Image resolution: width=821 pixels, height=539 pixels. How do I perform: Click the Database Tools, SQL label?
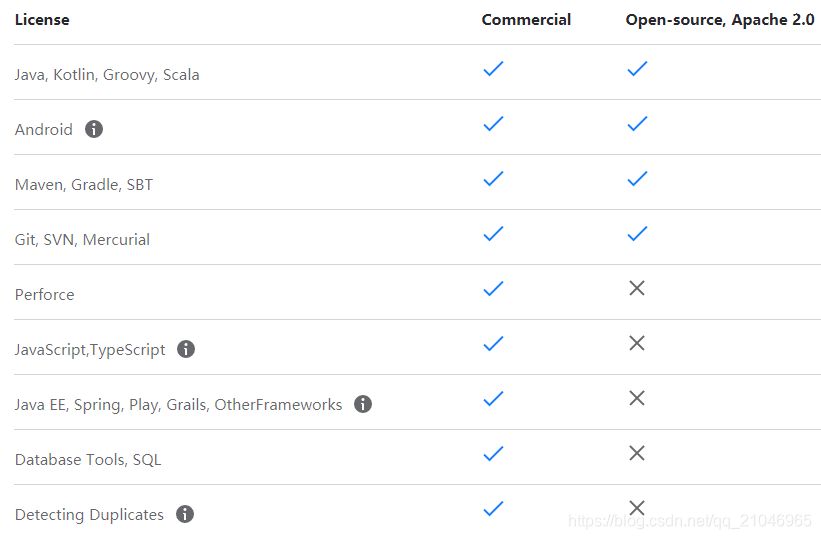click(88, 460)
